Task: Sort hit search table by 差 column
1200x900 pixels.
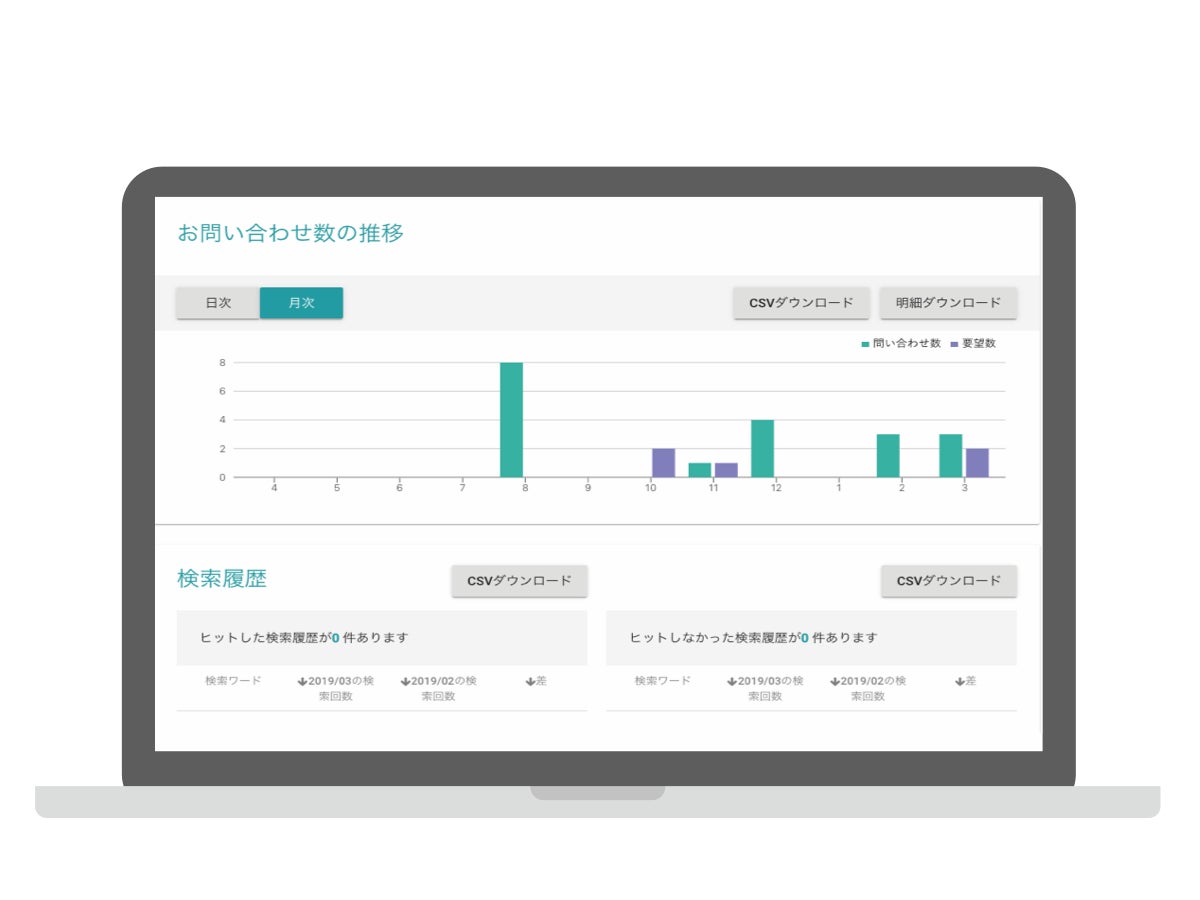Action: pos(536,681)
